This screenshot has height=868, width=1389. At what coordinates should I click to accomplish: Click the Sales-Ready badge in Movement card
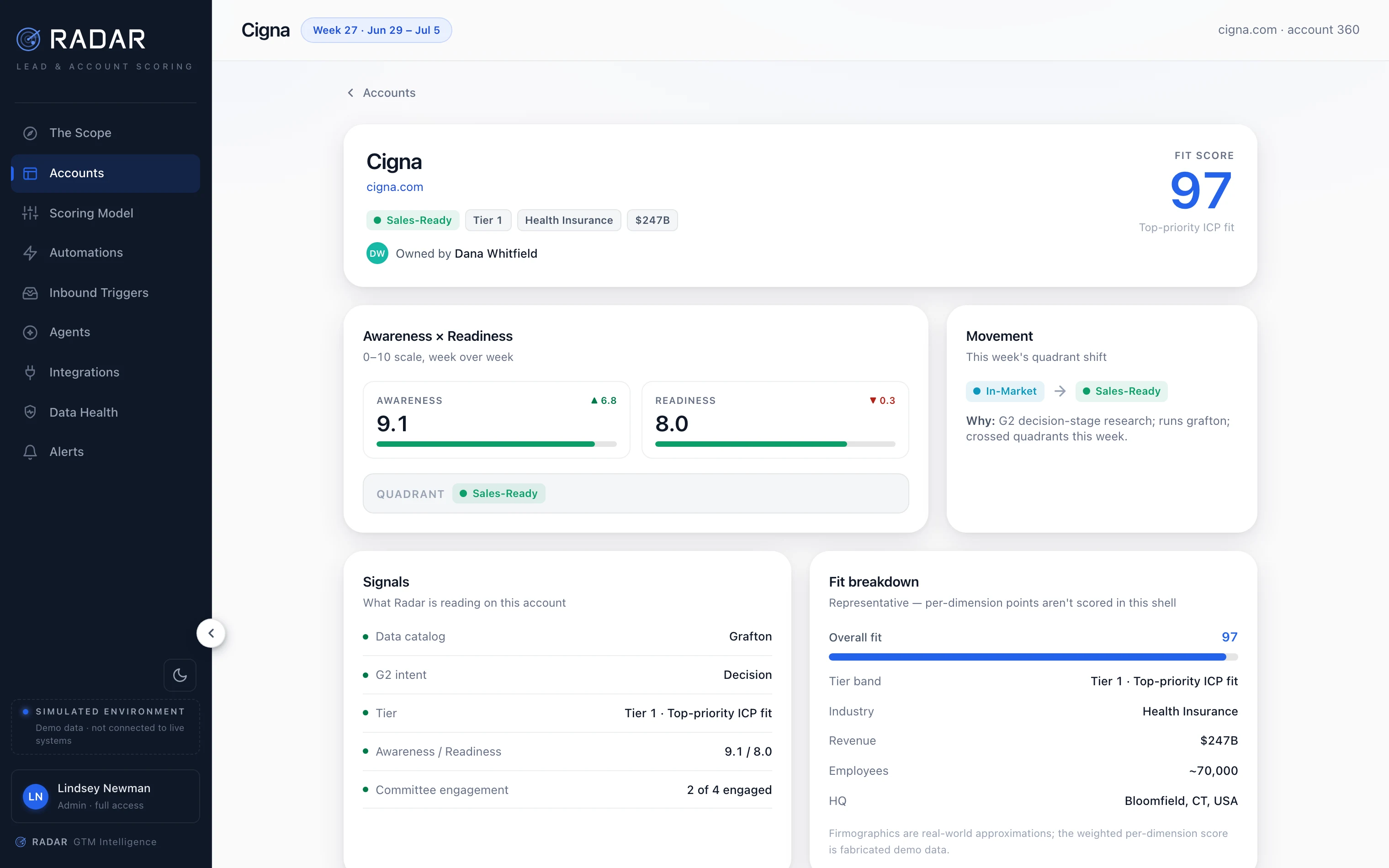[1122, 391]
